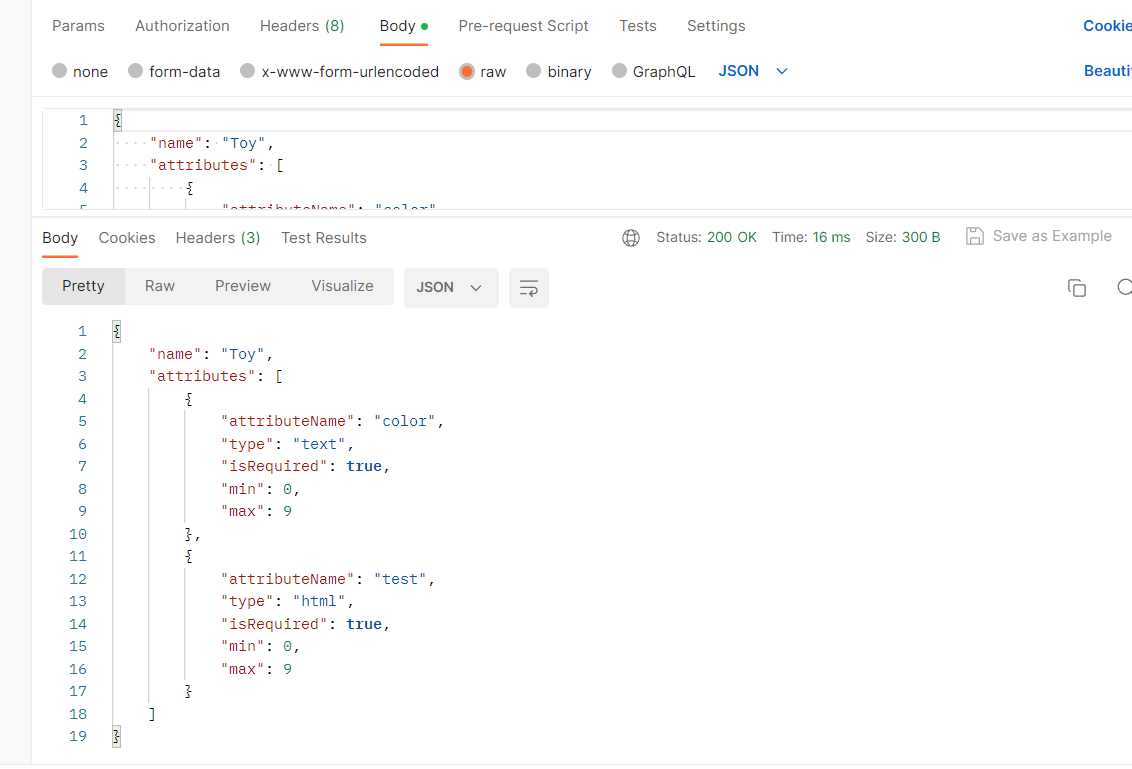Select the none body type
1132x769 pixels.
tap(79, 71)
